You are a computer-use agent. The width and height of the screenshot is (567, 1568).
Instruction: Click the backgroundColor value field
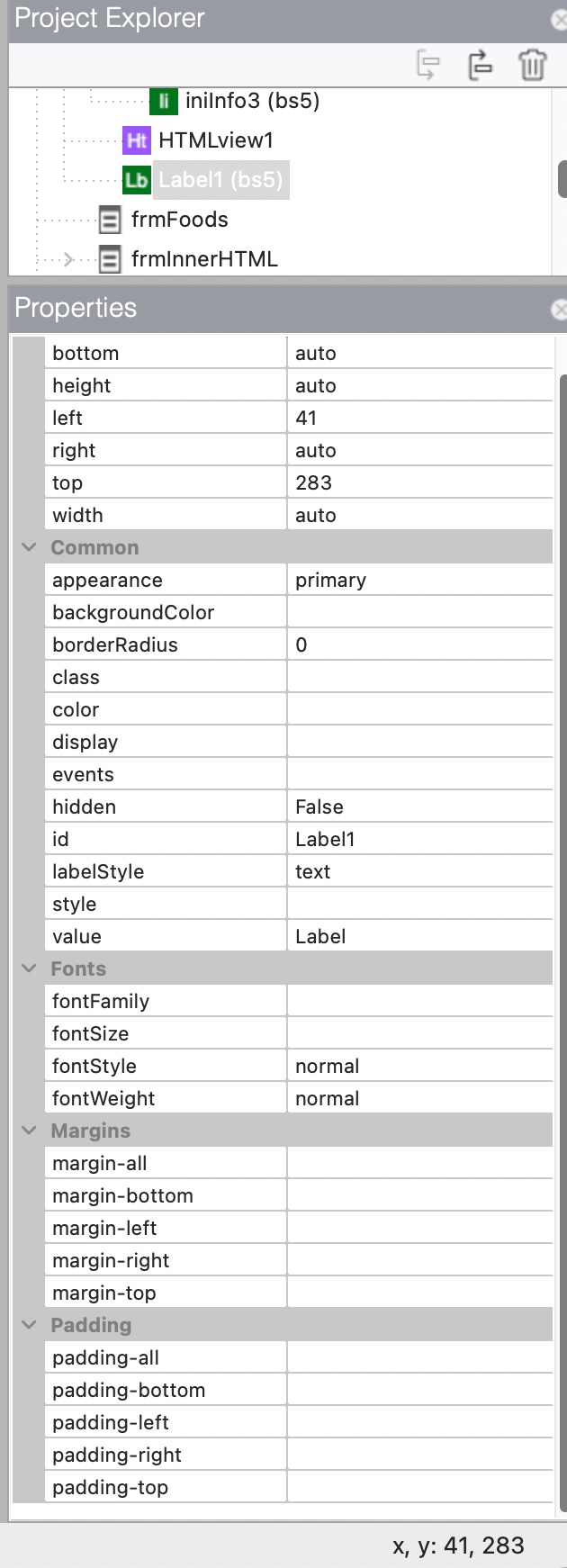coord(418,612)
